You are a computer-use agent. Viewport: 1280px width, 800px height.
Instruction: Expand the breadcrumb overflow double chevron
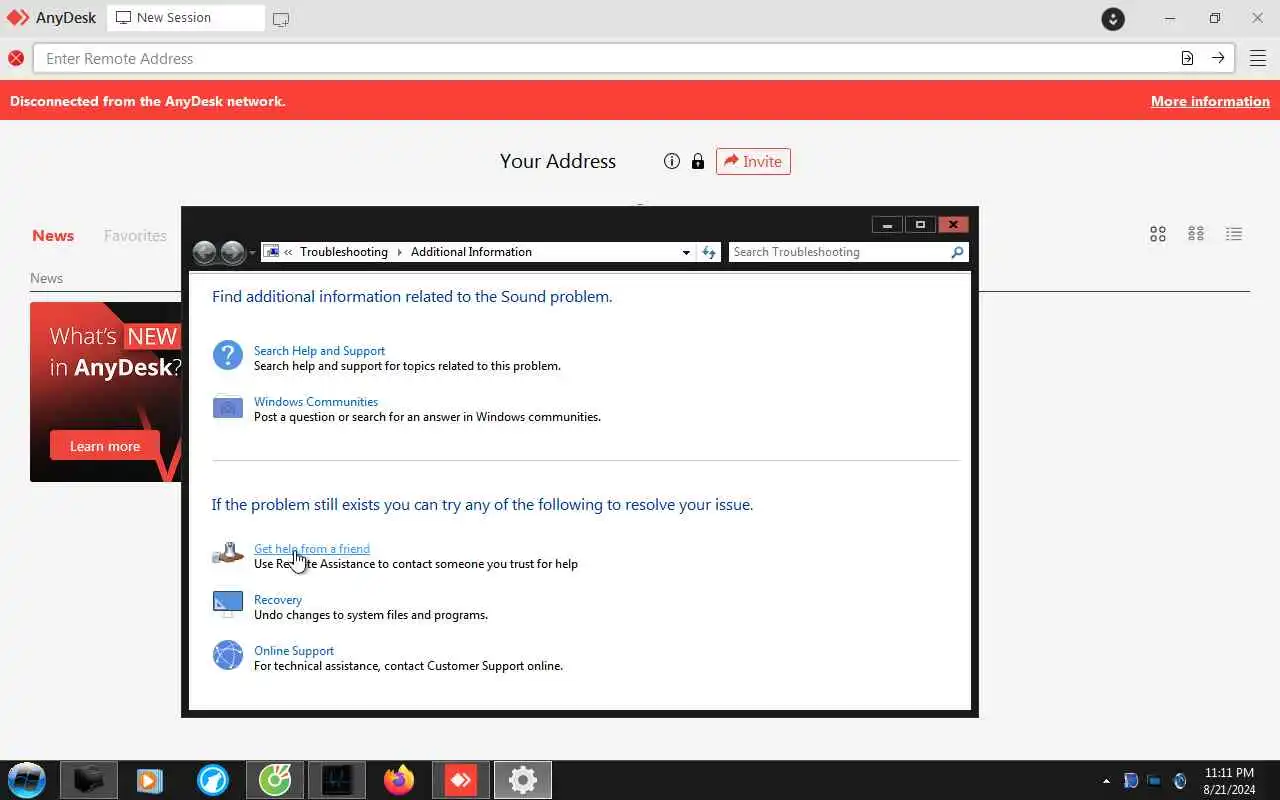288,252
